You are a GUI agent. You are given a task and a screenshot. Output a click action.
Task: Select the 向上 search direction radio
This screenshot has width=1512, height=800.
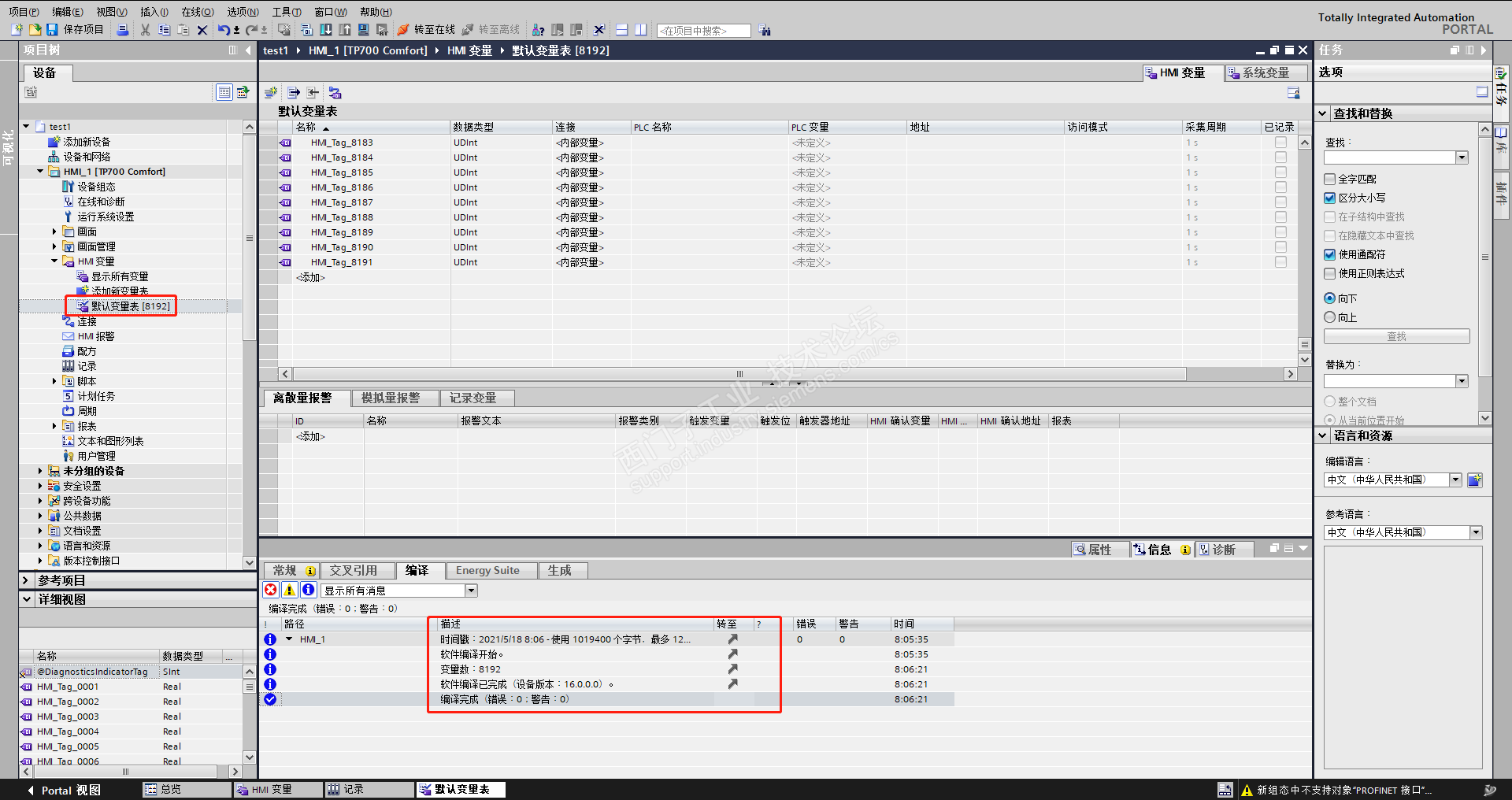pos(1330,317)
